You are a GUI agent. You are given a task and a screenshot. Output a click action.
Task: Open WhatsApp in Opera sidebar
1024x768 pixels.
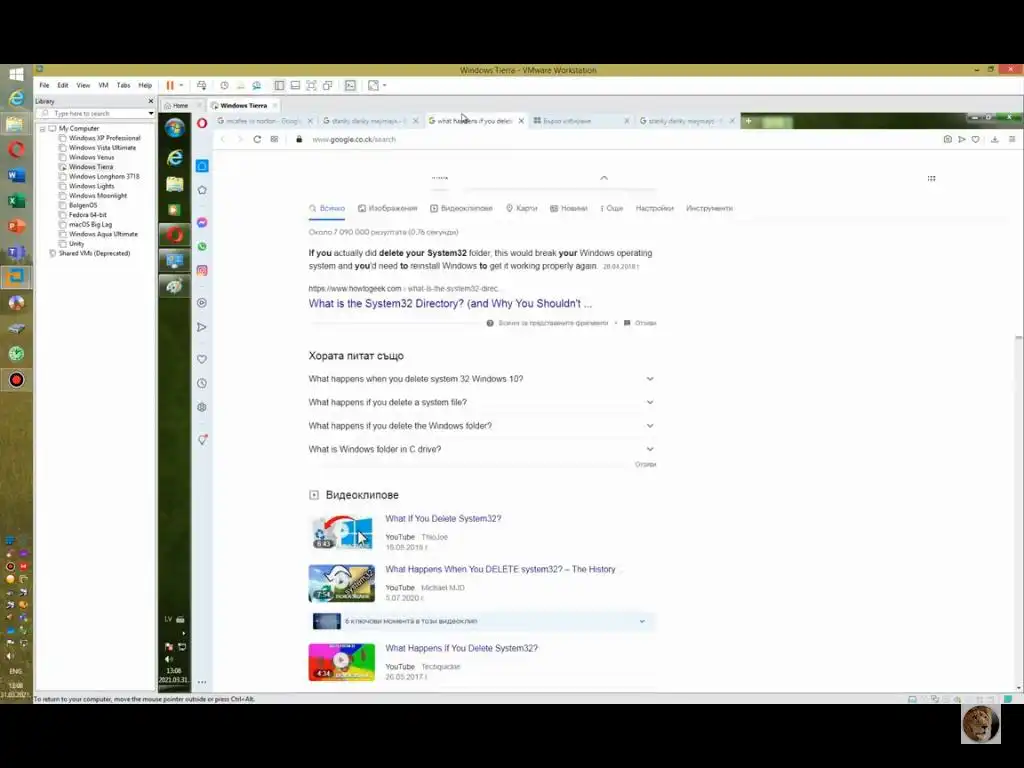pos(202,247)
